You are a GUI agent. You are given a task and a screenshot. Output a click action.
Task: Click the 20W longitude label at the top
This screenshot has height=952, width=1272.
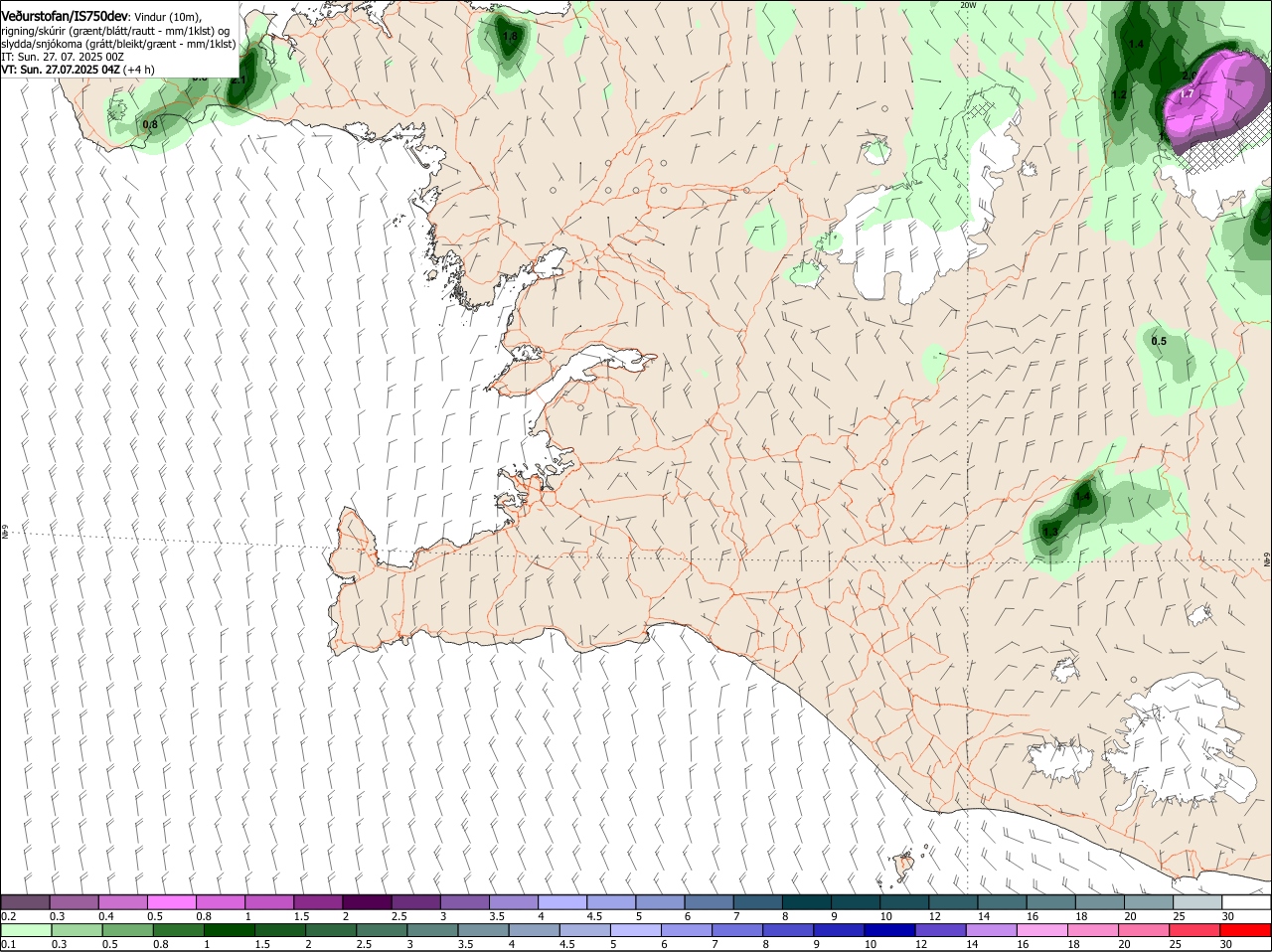(x=967, y=5)
